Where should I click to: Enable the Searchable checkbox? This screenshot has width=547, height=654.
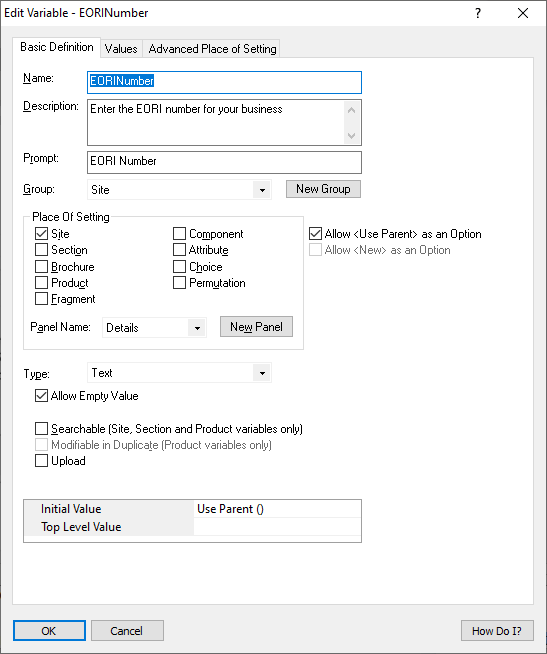pos(41,429)
